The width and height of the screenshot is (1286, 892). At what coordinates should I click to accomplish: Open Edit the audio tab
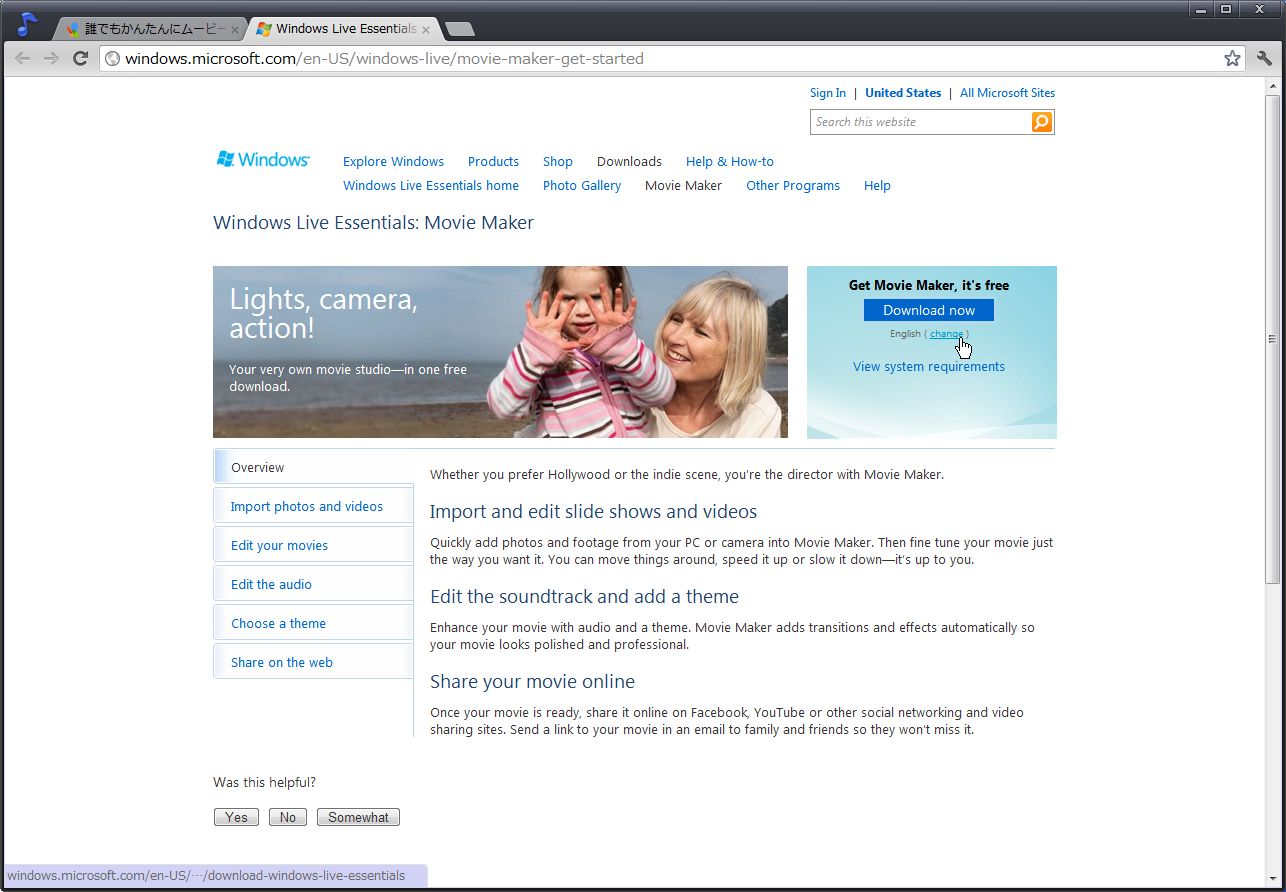point(313,584)
